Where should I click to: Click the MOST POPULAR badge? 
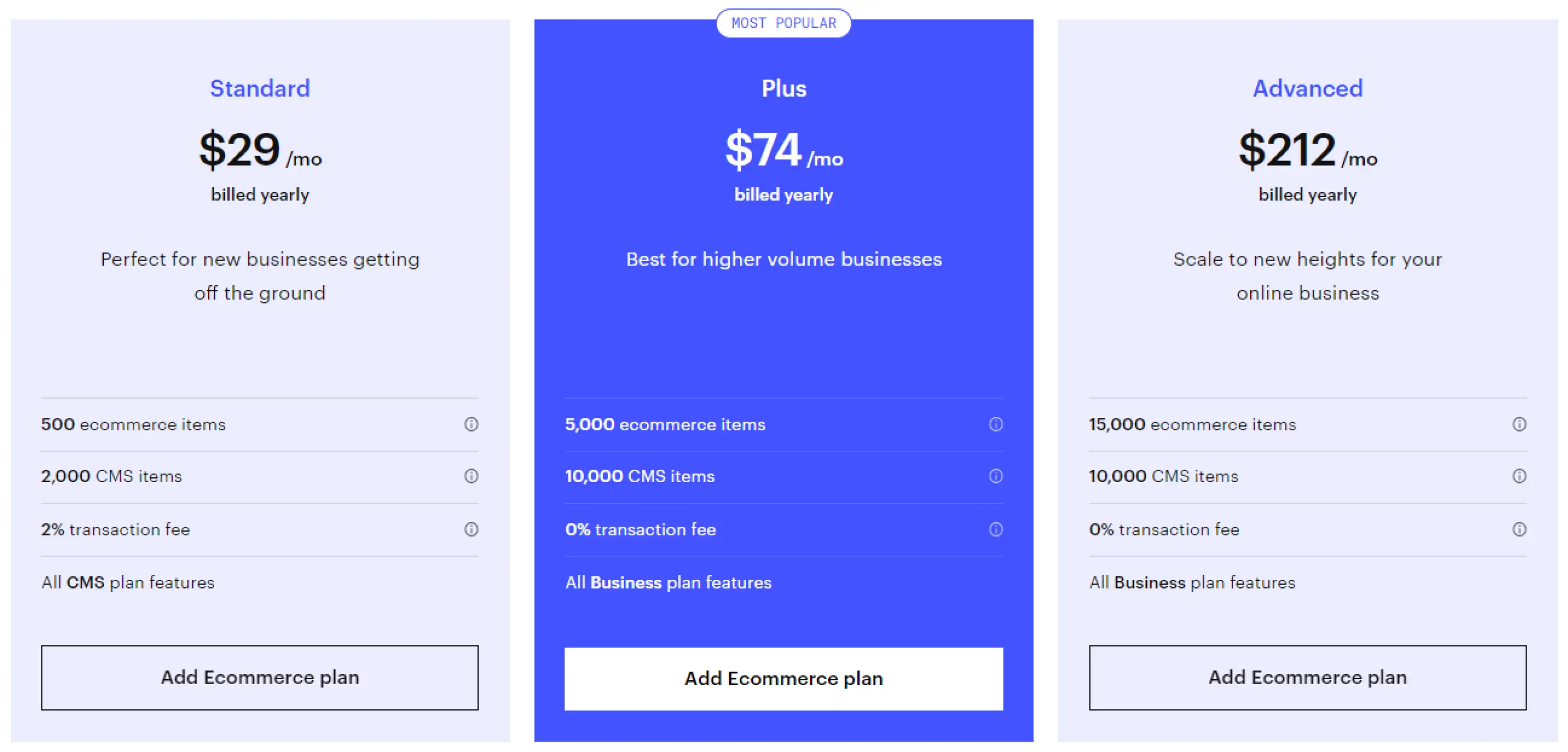(784, 23)
